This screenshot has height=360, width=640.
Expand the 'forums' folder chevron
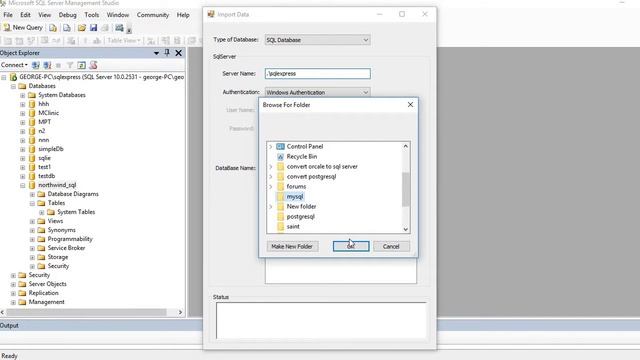click(270, 187)
